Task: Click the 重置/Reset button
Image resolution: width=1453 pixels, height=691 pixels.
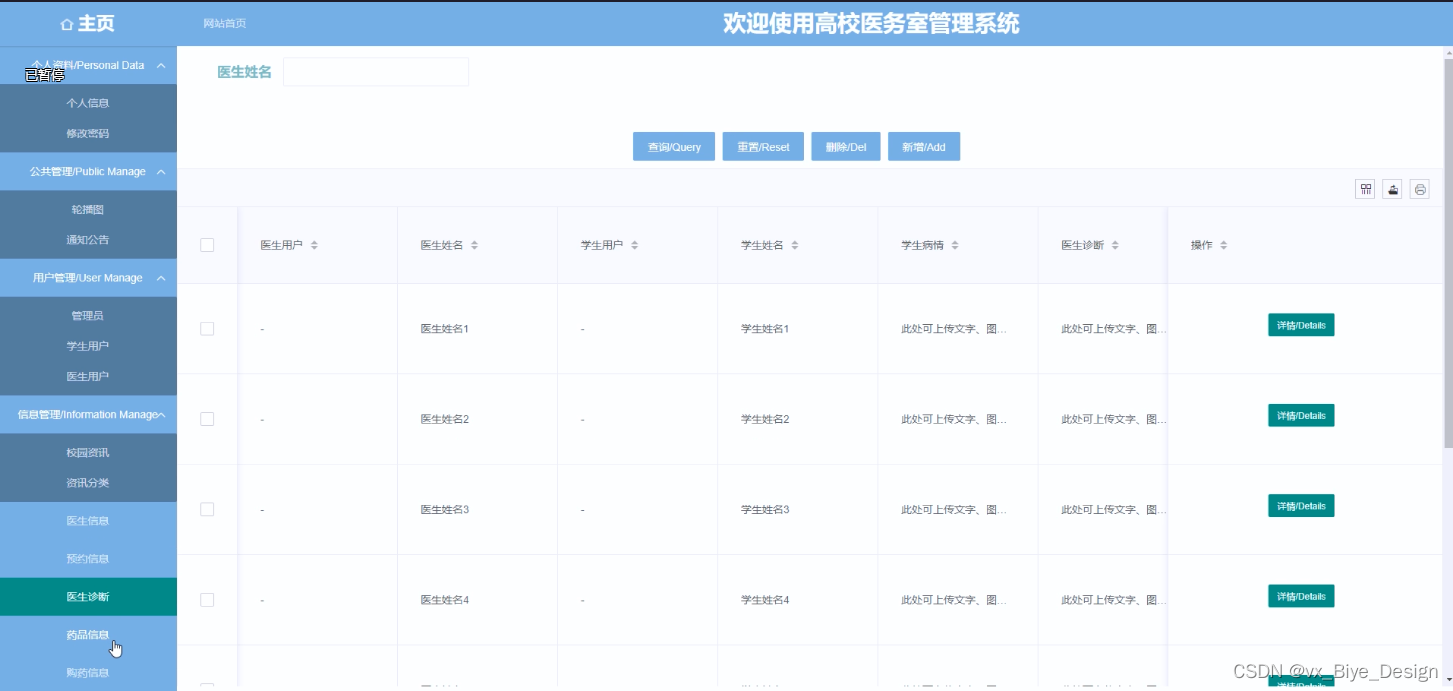Action: pyautogui.click(x=763, y=147)
